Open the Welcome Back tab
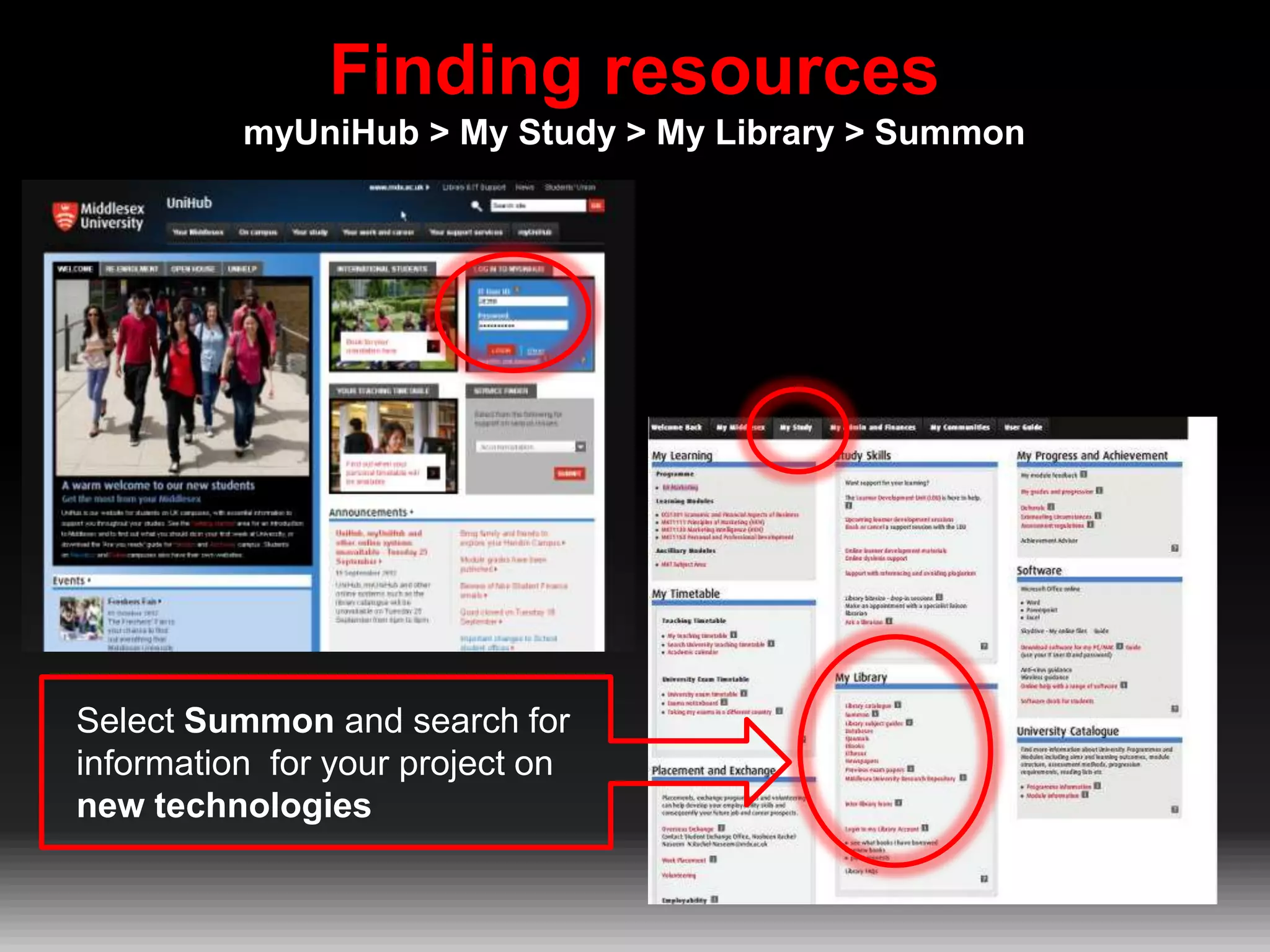The width and height of the screenshot is (1270, 952). [677, 427]
